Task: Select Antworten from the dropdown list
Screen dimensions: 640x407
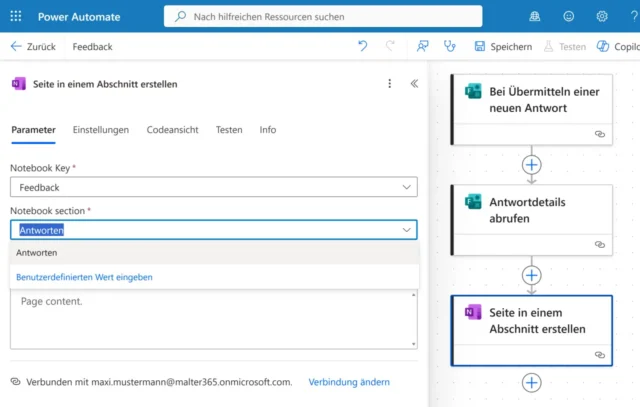Action: click(x=37, y=253)
